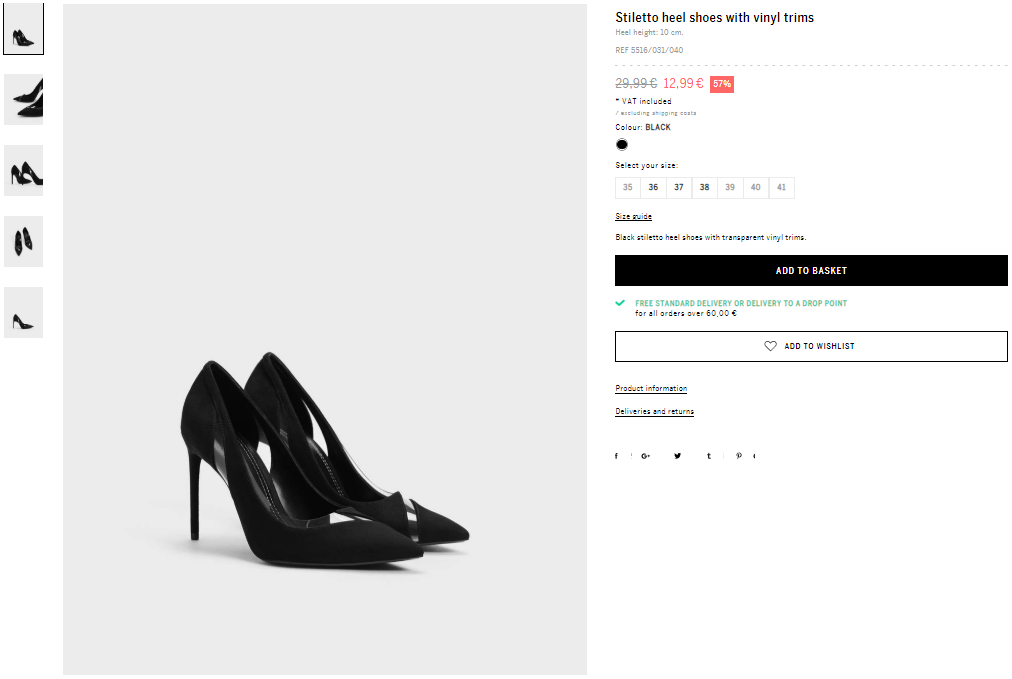
Task: Tweet product with Twitter icon
Action: (x=678, y=456)
